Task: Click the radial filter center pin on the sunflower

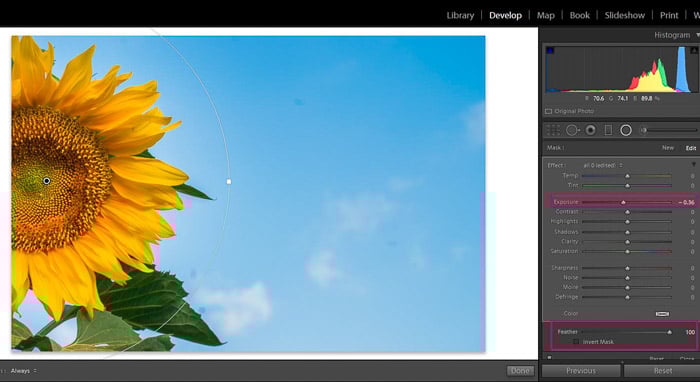Action: (x=47, y=181)
